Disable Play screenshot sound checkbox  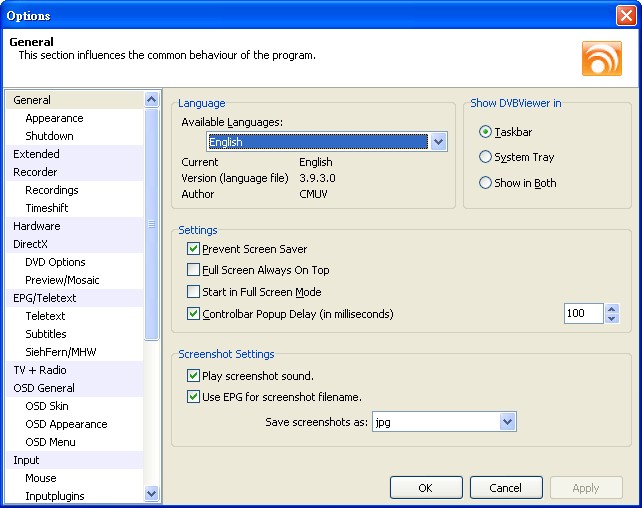(193, 376)
